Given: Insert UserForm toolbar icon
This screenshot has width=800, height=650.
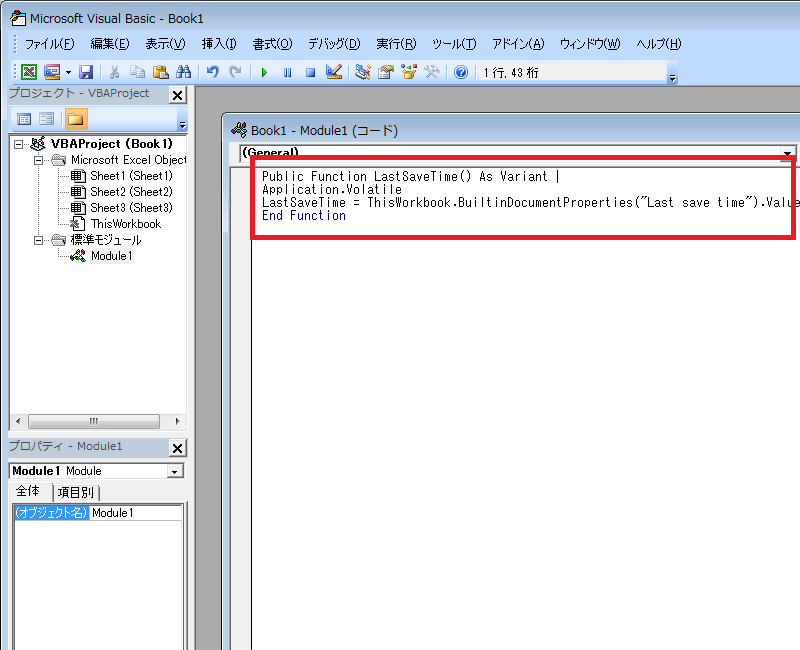Looking at the screenshot, I should pyautogui.click(x=52, y=72).
